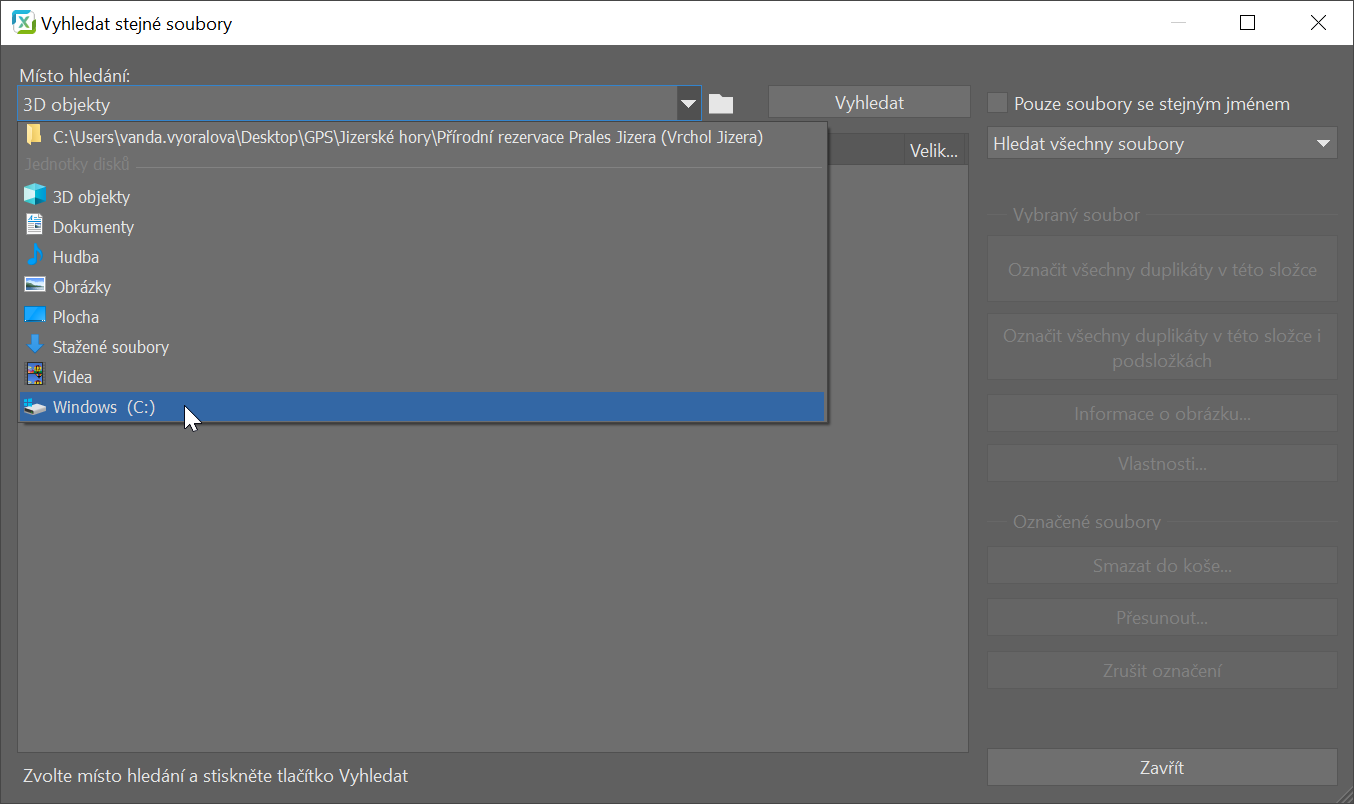Screen dimensions: 1354x804
Task: Collapse the Místo hledání dropdown arrow
Action: pyautogui.click(x=688, y=103)
